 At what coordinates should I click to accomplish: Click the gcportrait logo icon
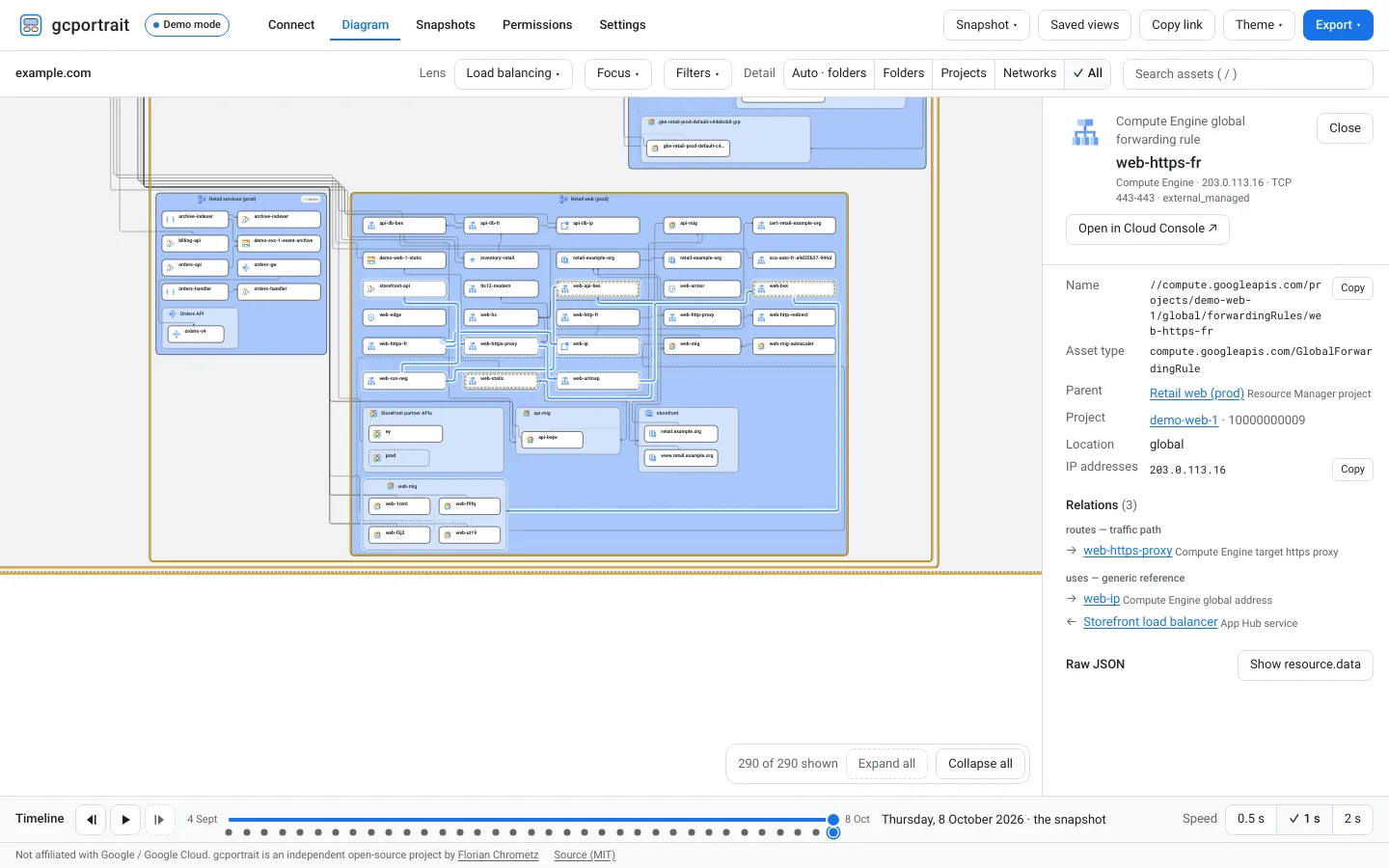coord(31,25)
